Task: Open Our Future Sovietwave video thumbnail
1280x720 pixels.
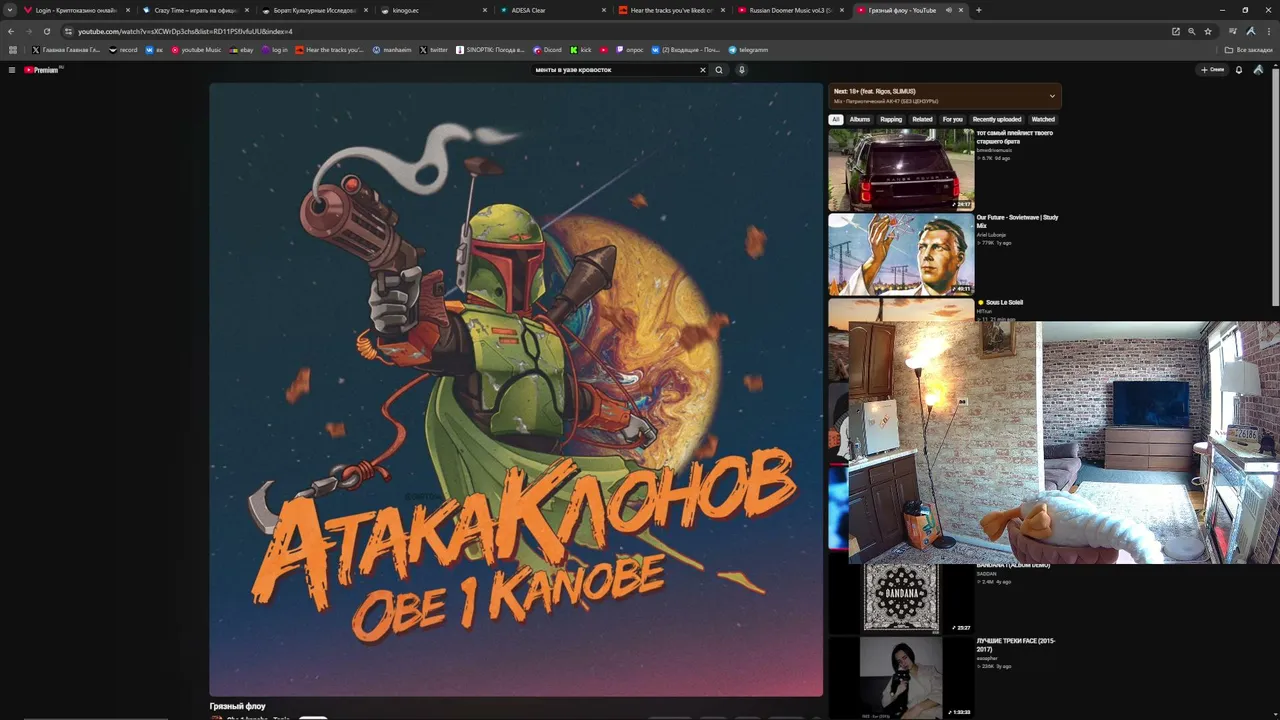Action: pos(901,255)
